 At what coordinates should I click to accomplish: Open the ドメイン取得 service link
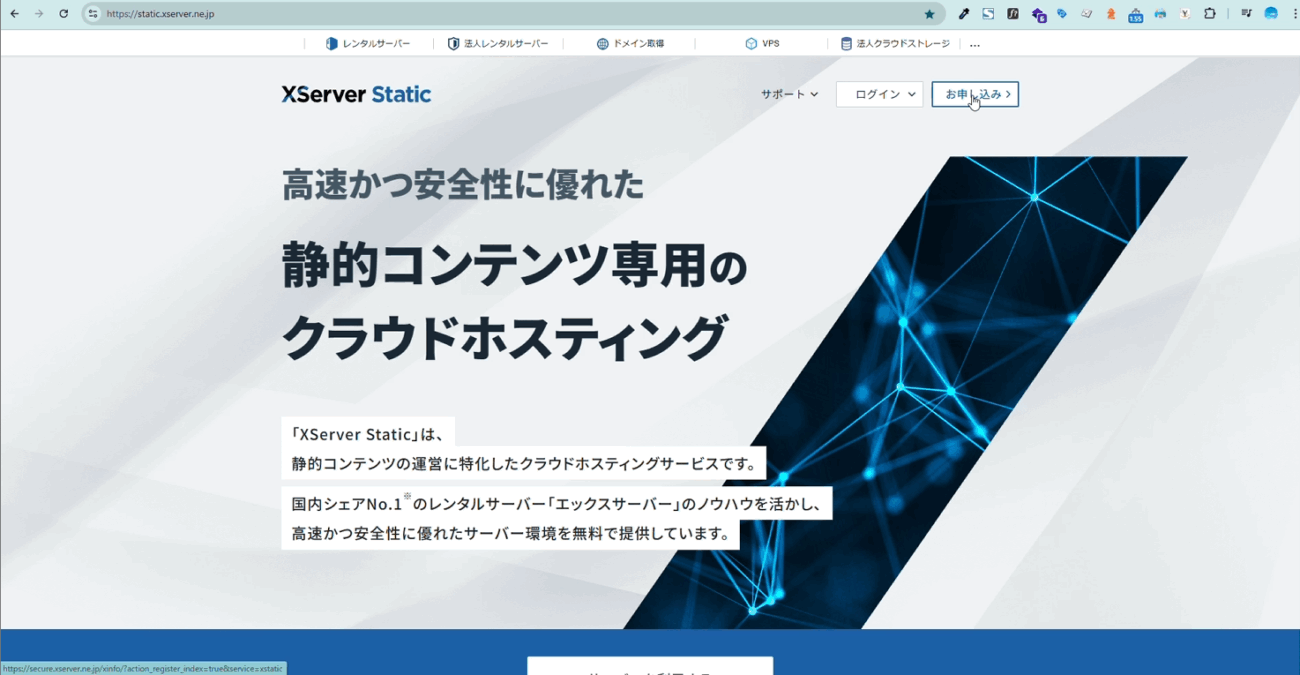click(630, 44)
